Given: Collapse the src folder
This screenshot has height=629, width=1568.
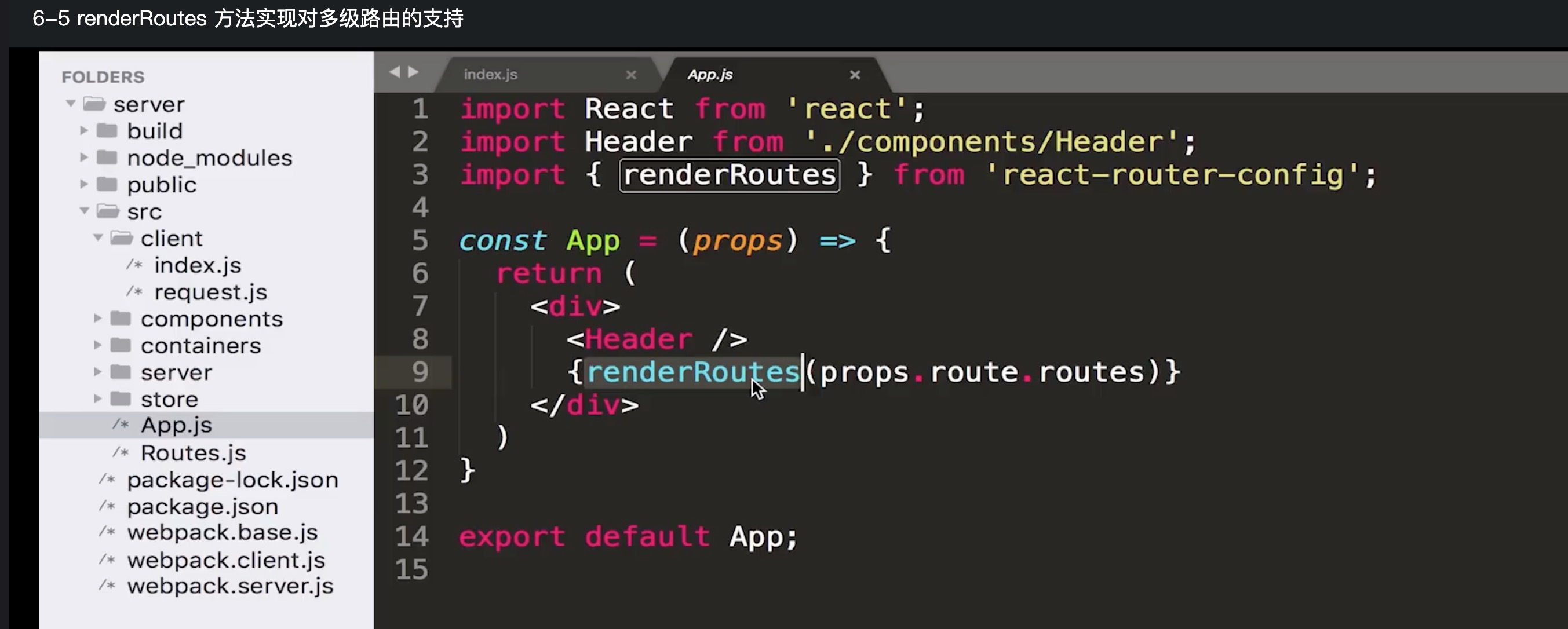Looking at the screenshot, I should [x=84, y=211].
